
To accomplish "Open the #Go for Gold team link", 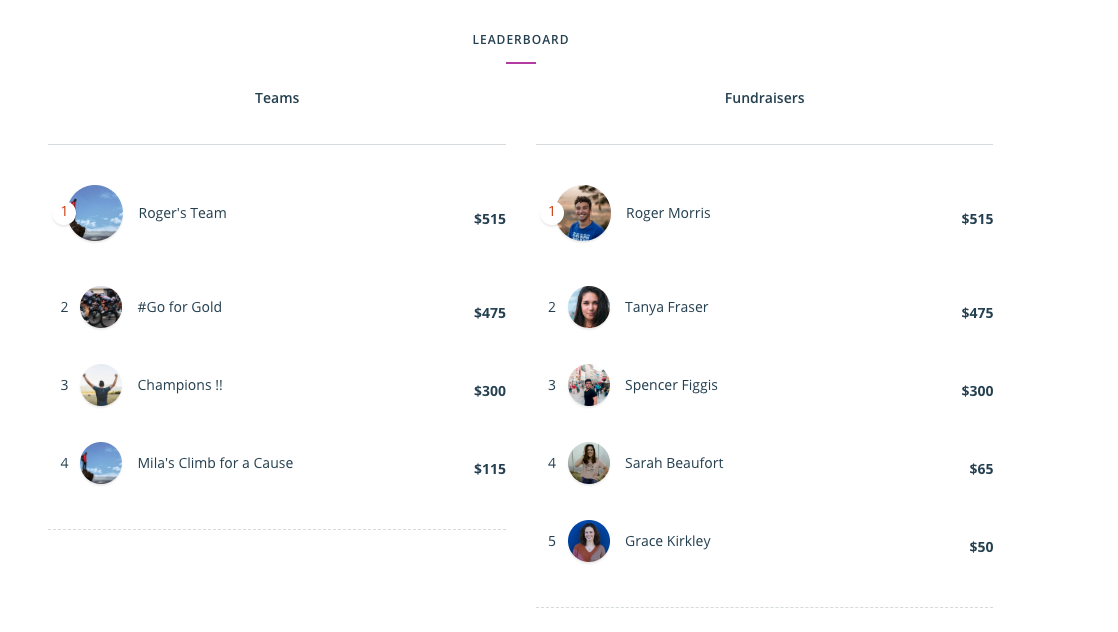I will [x=180, y=307].
